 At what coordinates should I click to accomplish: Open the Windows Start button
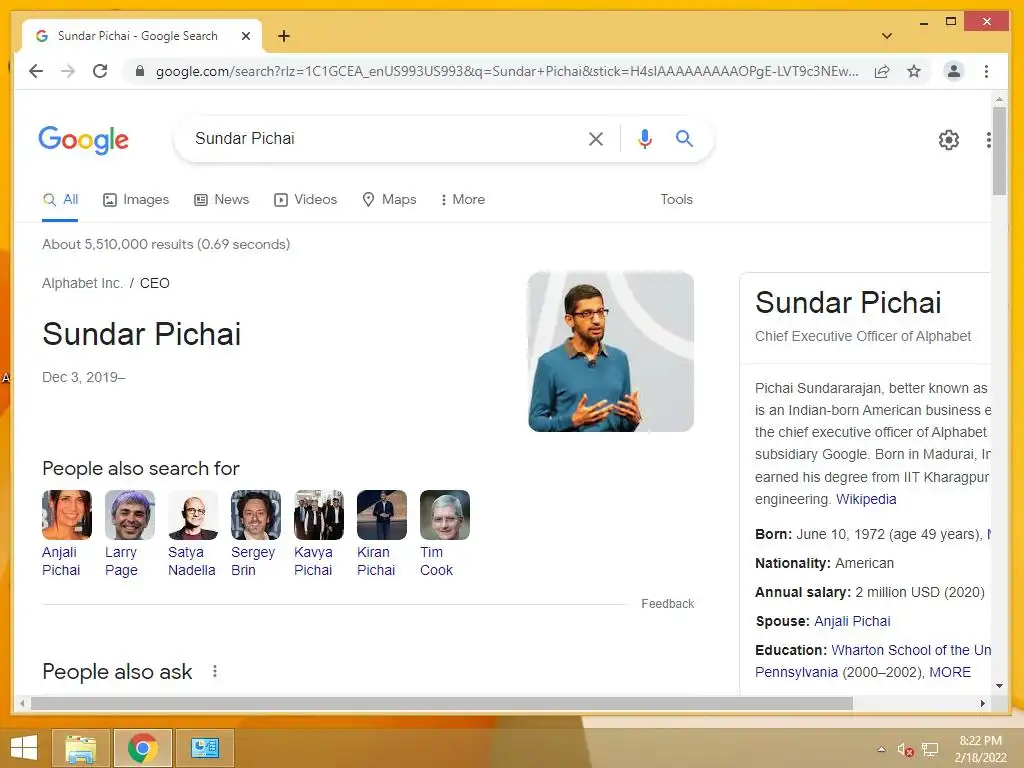tap(24, 748)
